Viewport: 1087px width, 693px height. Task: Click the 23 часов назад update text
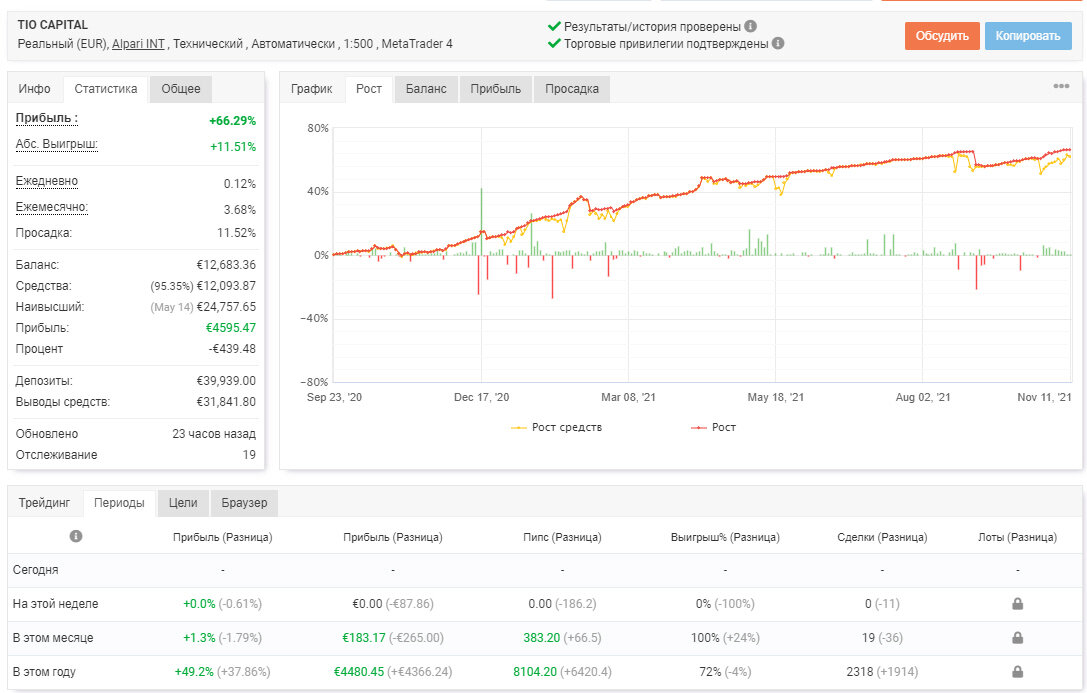pos(214,434)
